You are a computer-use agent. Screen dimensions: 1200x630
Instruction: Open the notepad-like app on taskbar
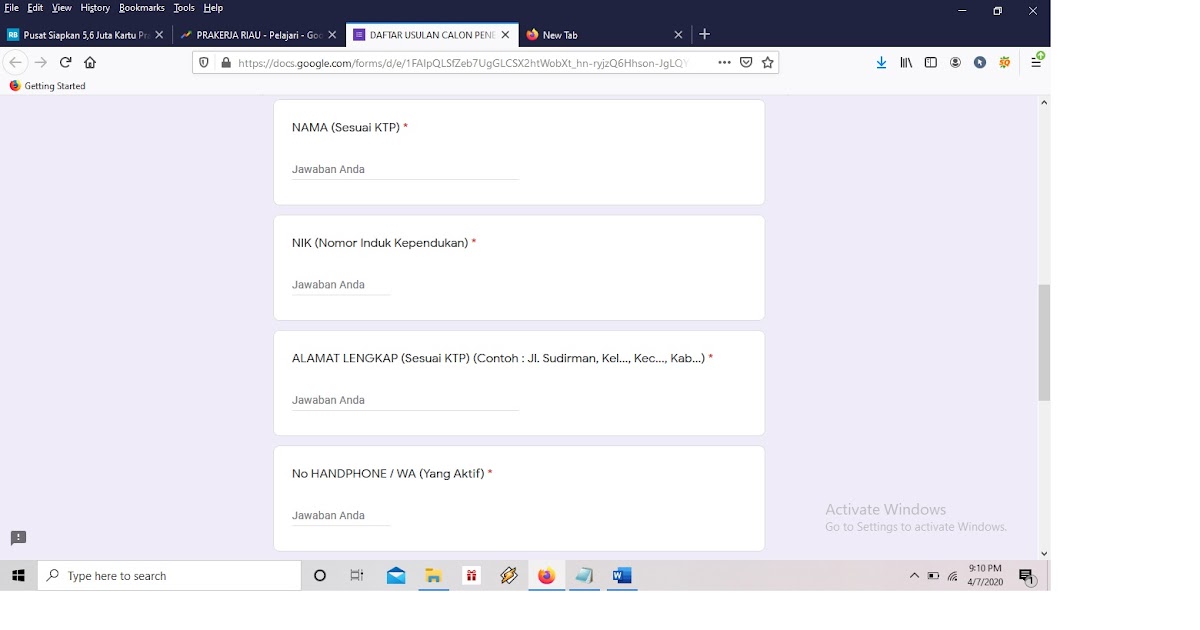coord(584,576)
